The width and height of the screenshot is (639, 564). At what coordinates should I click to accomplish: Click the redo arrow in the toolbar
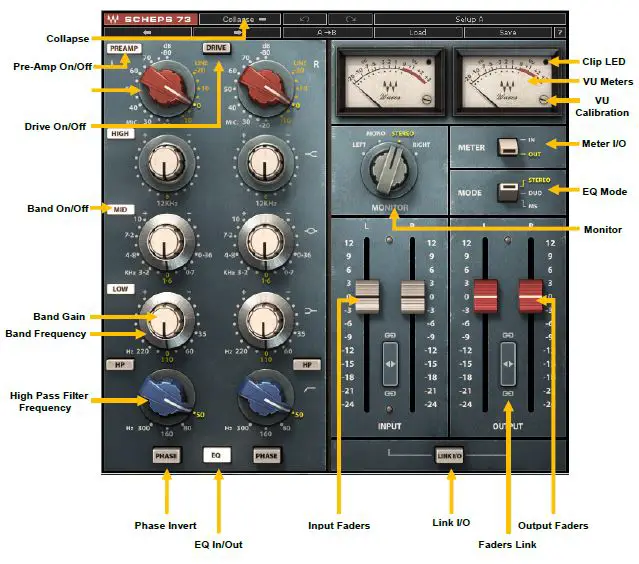(x=350, y=19)
